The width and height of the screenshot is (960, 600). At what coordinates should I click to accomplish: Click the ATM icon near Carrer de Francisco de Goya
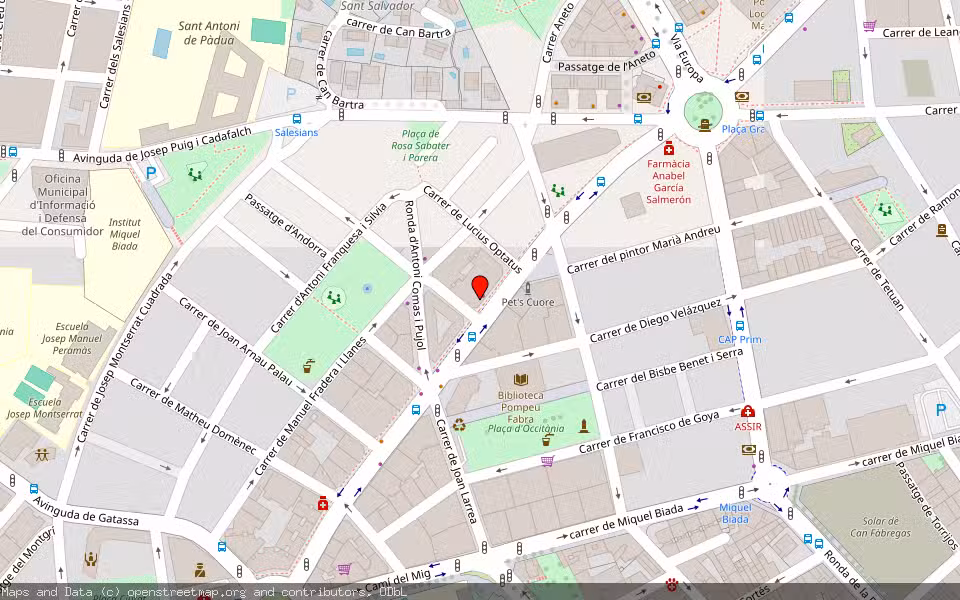pyautogui.click(x=749, y=450)
